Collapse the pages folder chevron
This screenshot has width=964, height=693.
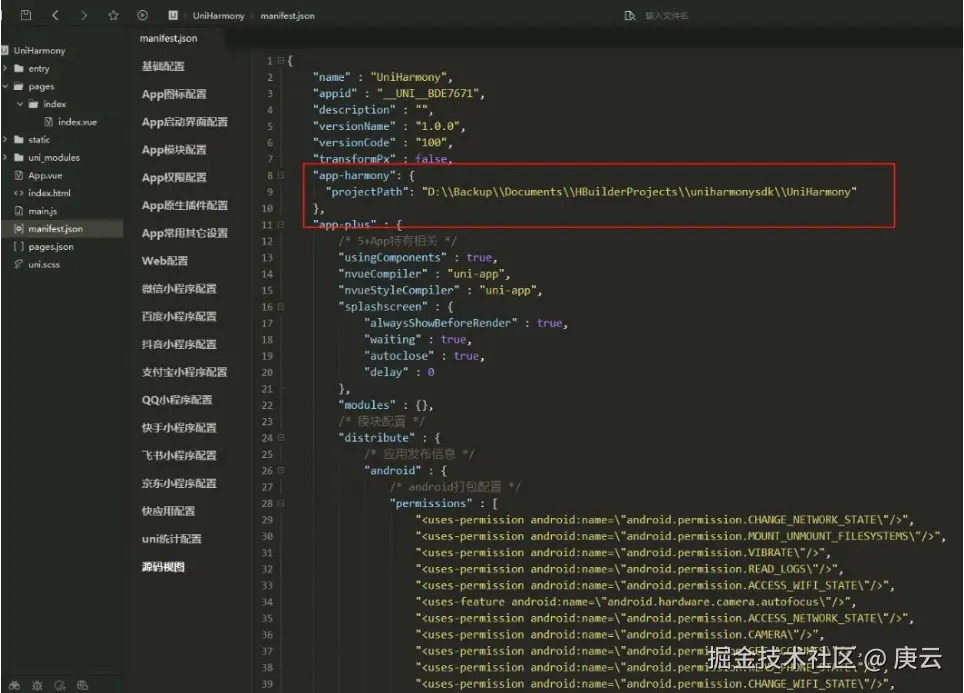click(5, 86)
